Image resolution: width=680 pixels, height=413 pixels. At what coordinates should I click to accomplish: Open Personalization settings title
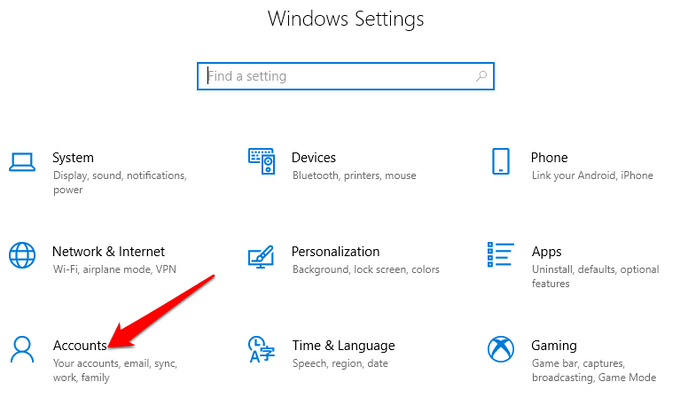coord(335,251)
